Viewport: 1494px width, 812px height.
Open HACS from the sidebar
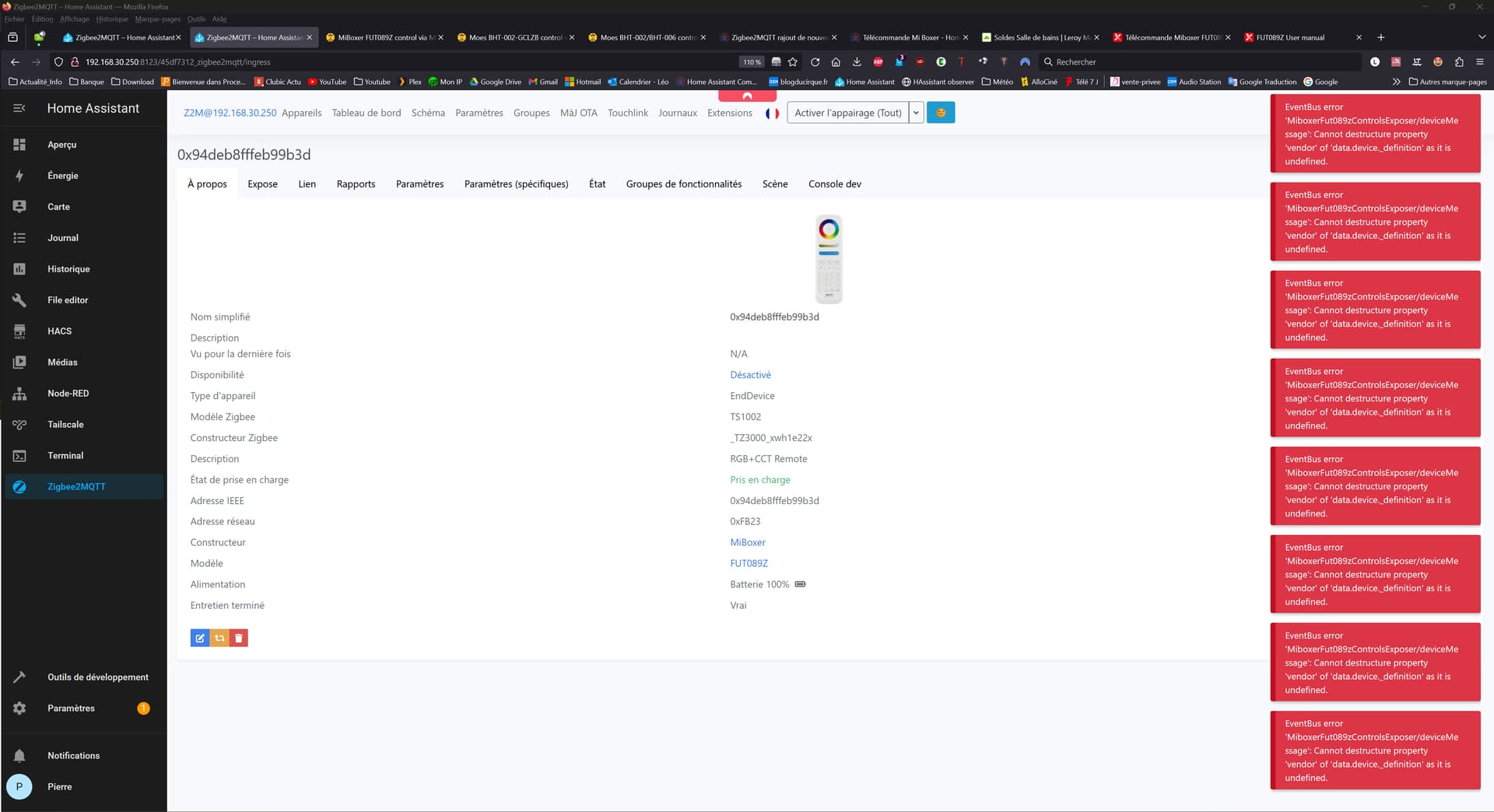(x=59, y=331)
